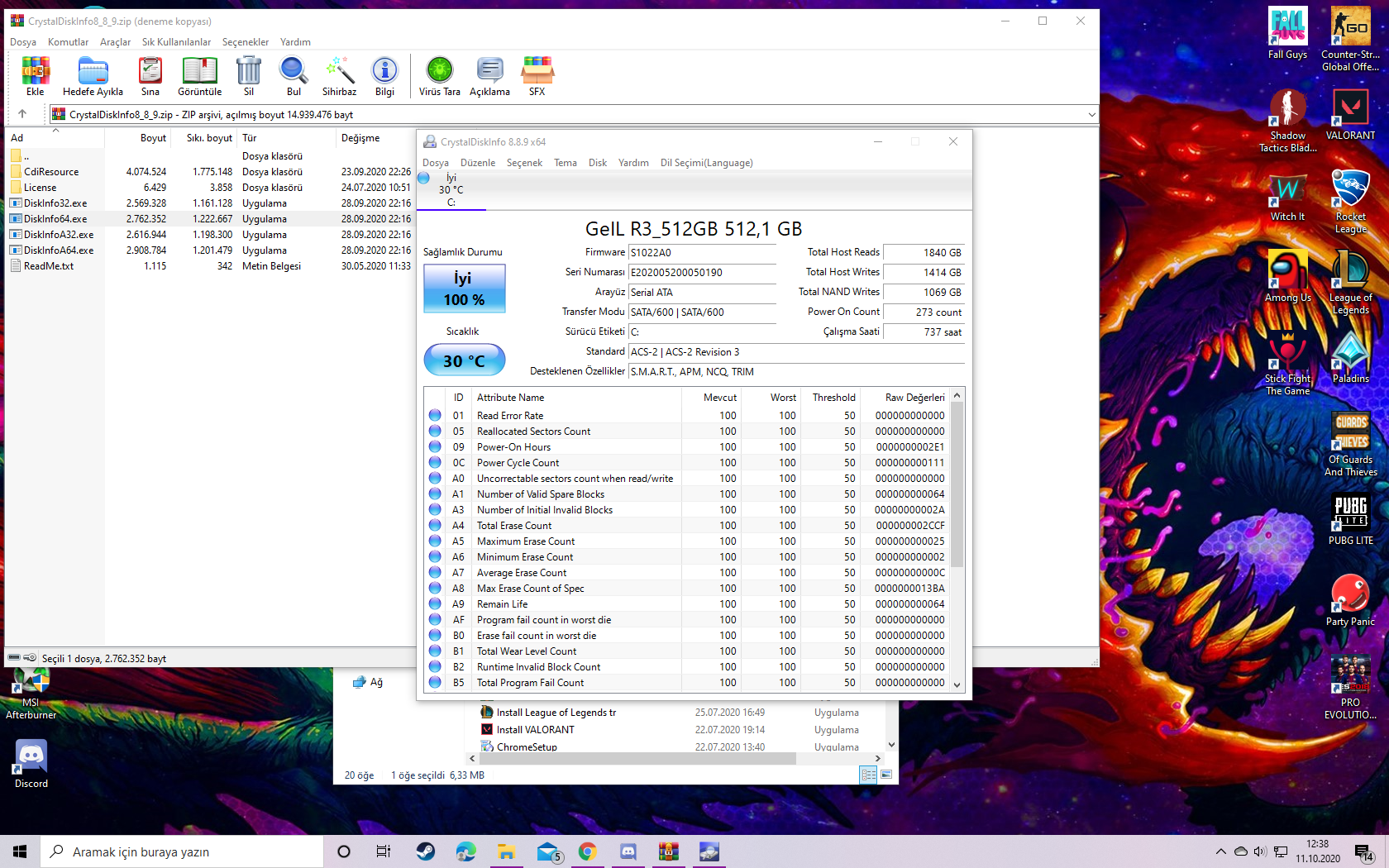Click the İyi 100 % health status button
Screen dimensions: 1389x868
(x=464, y=289)
